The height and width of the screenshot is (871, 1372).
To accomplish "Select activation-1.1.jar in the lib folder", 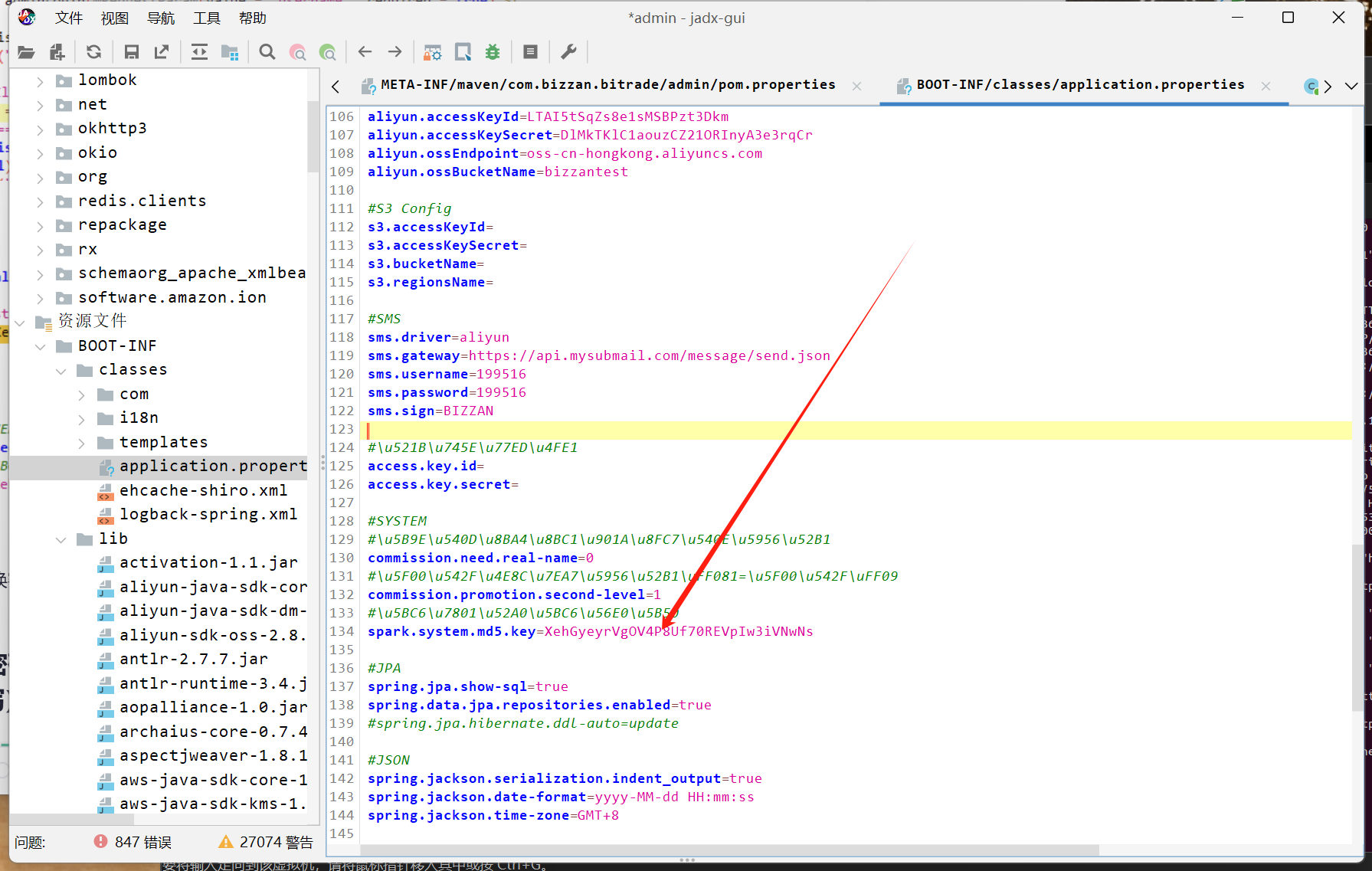I will (x=198, y=563).
